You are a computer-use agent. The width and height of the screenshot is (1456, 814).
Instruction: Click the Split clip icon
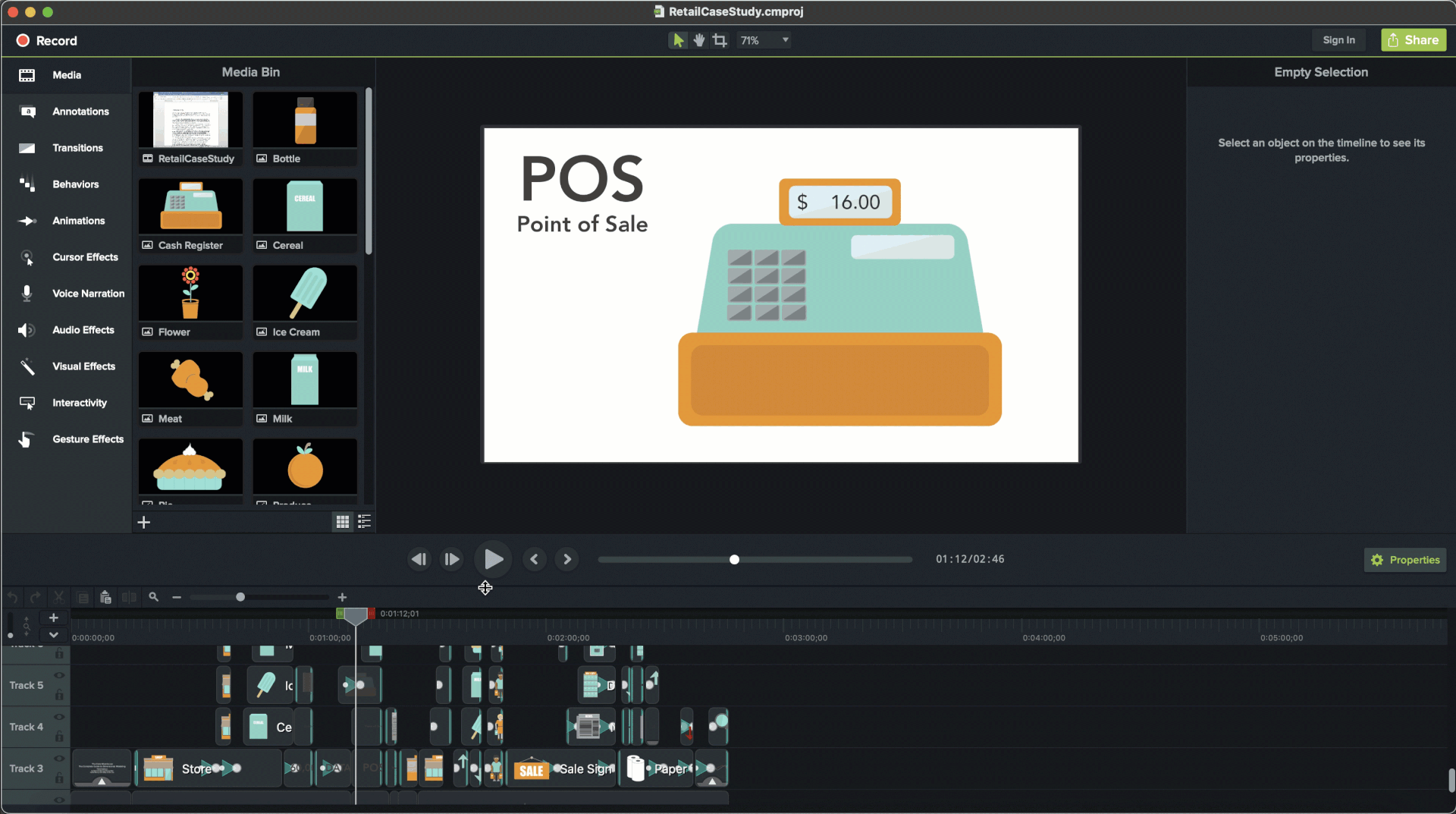(x=130, y=598)
